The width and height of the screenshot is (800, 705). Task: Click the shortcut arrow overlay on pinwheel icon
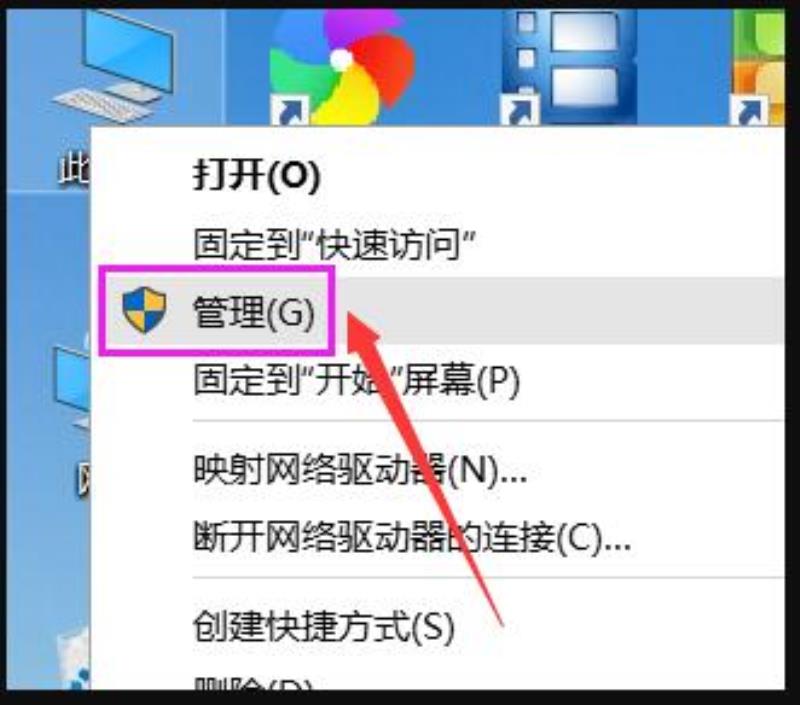[289, 110]
